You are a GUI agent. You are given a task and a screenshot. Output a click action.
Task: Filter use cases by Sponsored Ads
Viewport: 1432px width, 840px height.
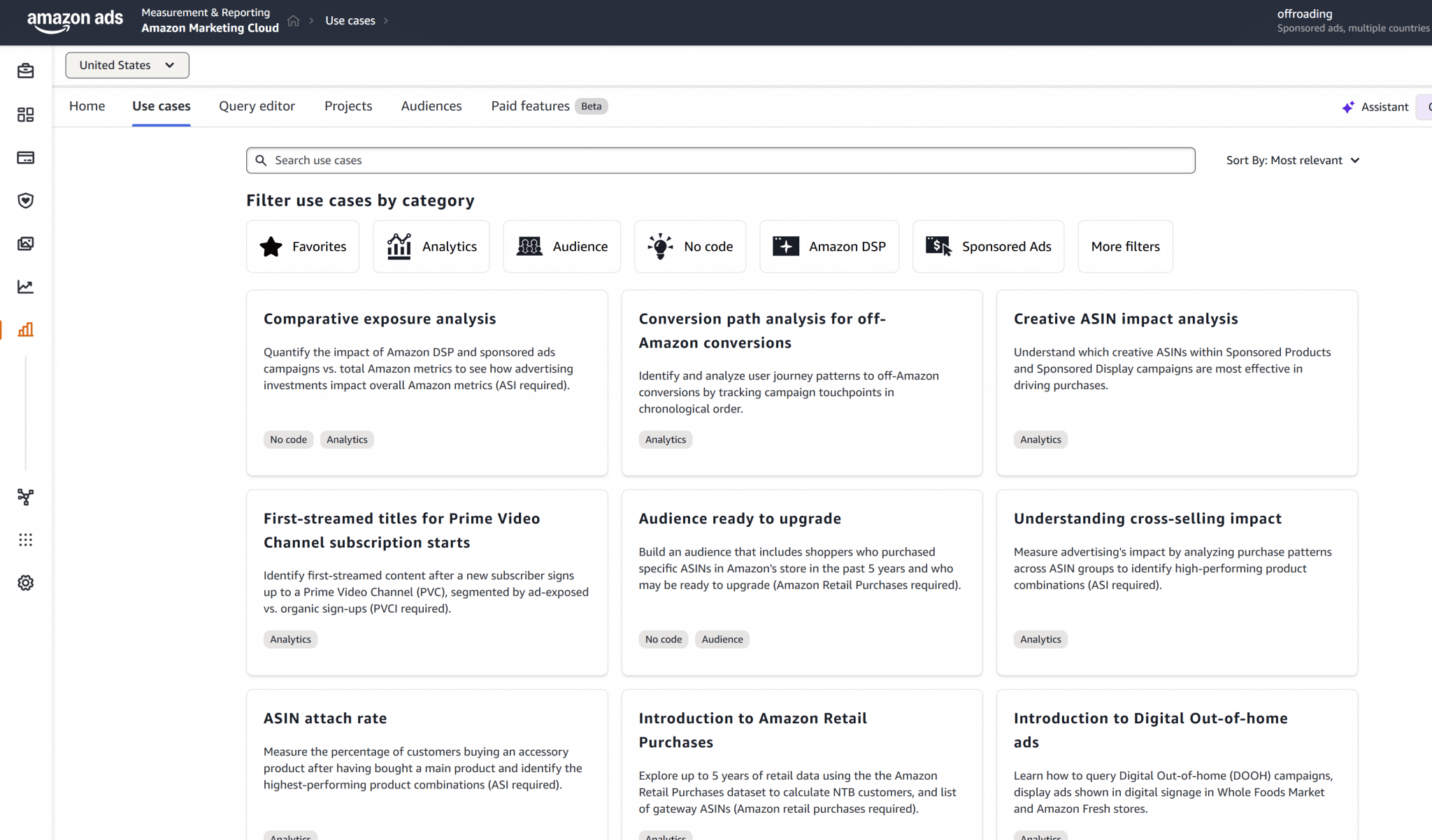989,247
